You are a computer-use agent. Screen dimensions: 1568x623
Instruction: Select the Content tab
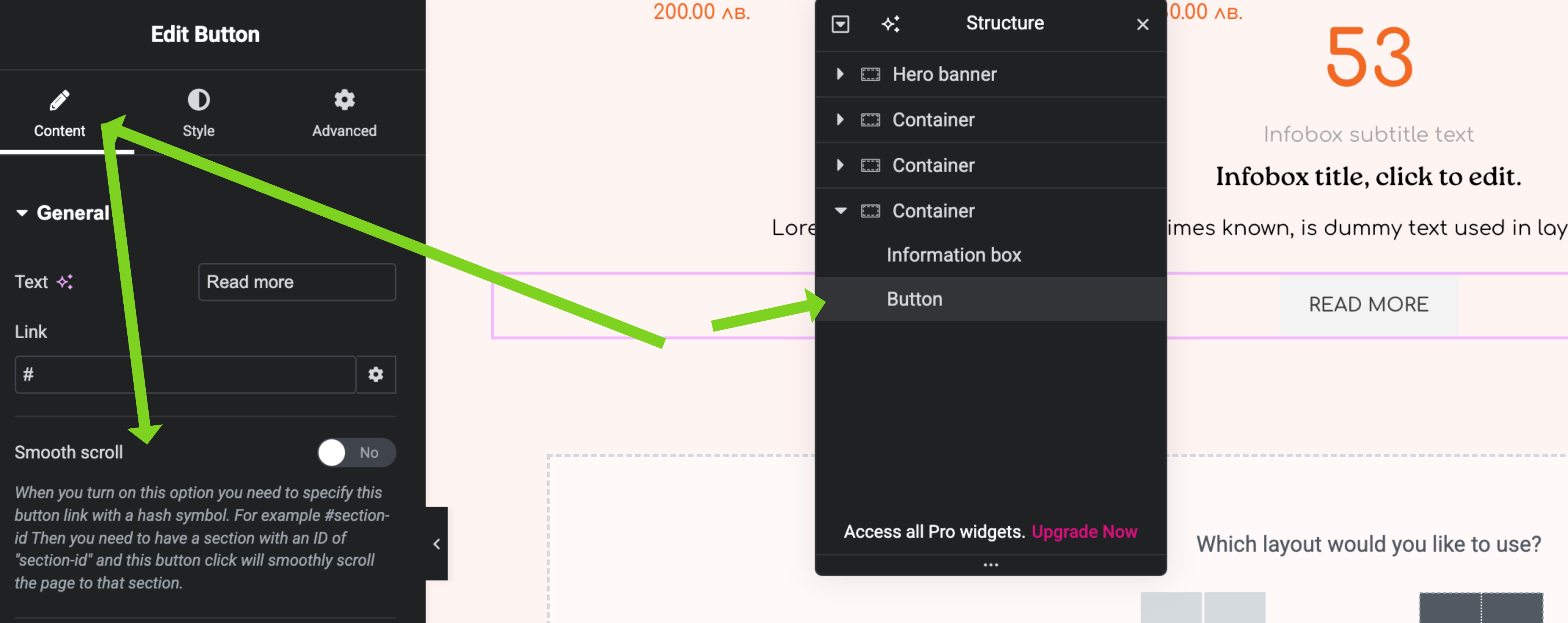59,113
